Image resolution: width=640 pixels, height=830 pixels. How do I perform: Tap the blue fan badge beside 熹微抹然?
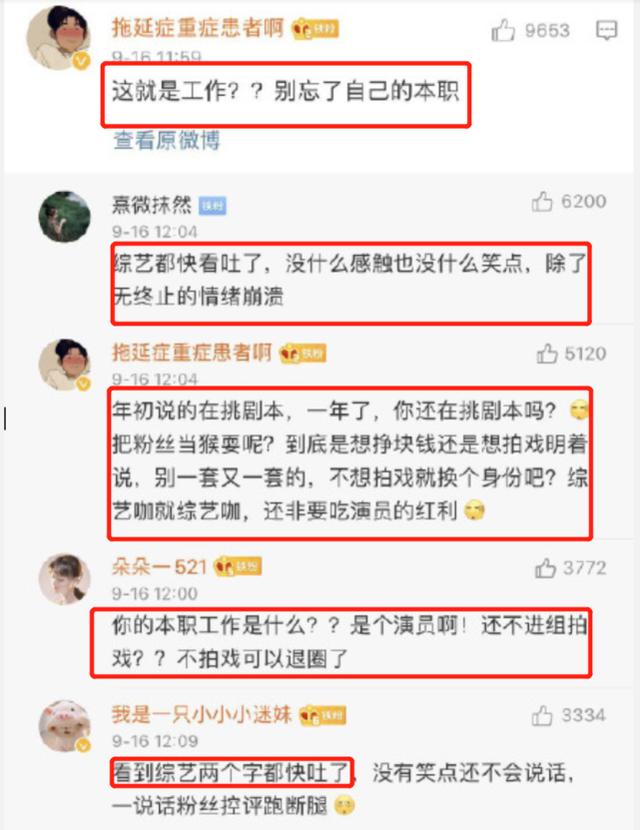pos(212,205)
